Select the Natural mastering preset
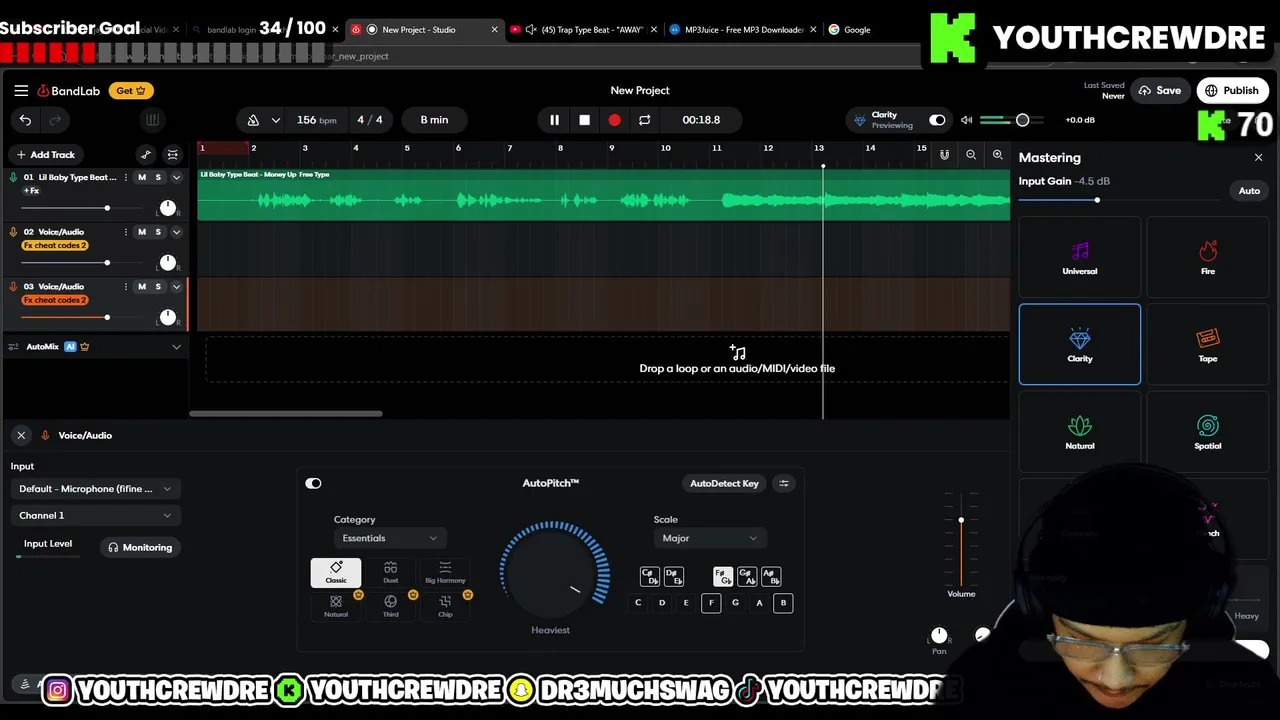 coord(1079,432)
